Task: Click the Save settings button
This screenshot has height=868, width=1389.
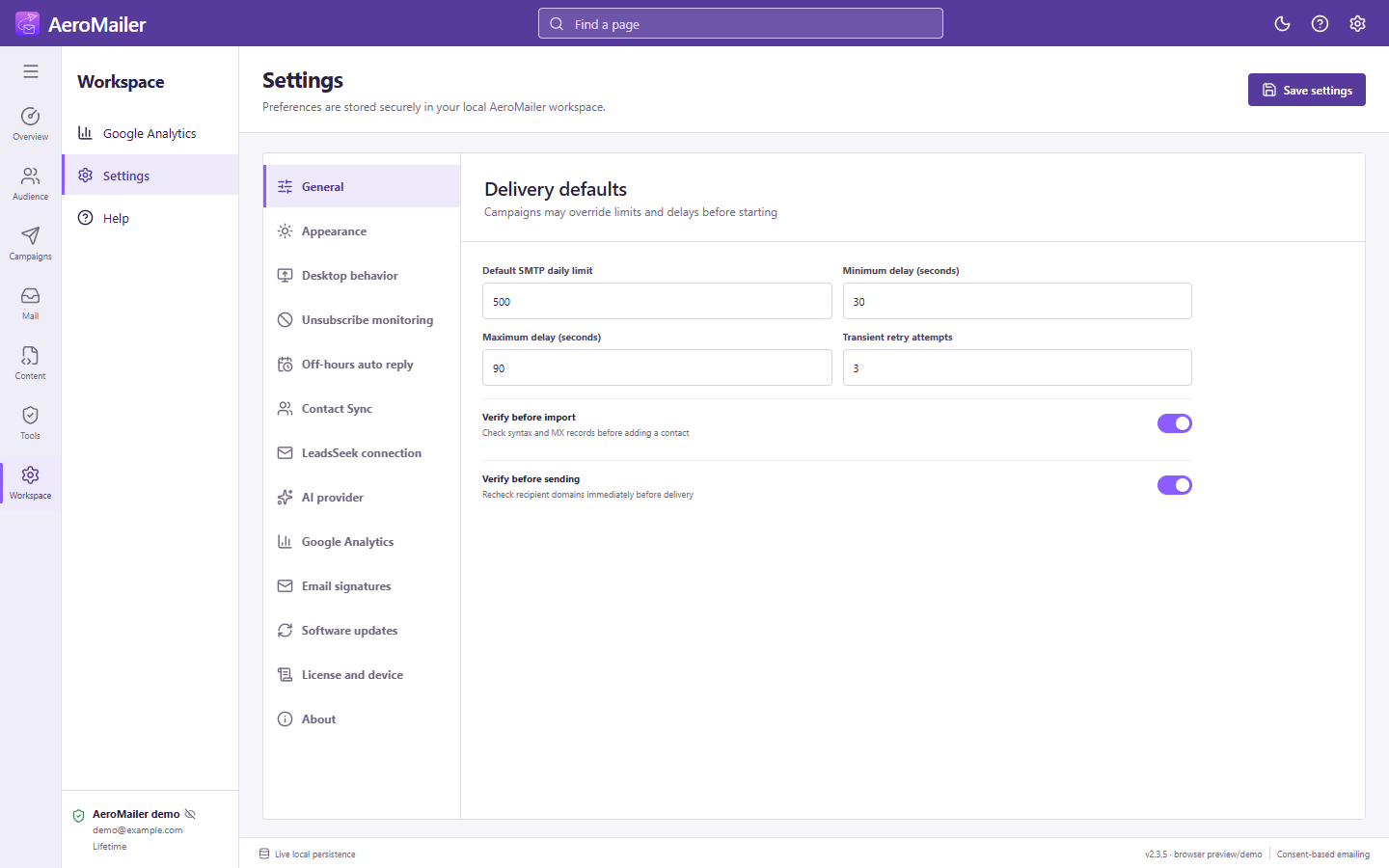Action: coord(1306,90)
